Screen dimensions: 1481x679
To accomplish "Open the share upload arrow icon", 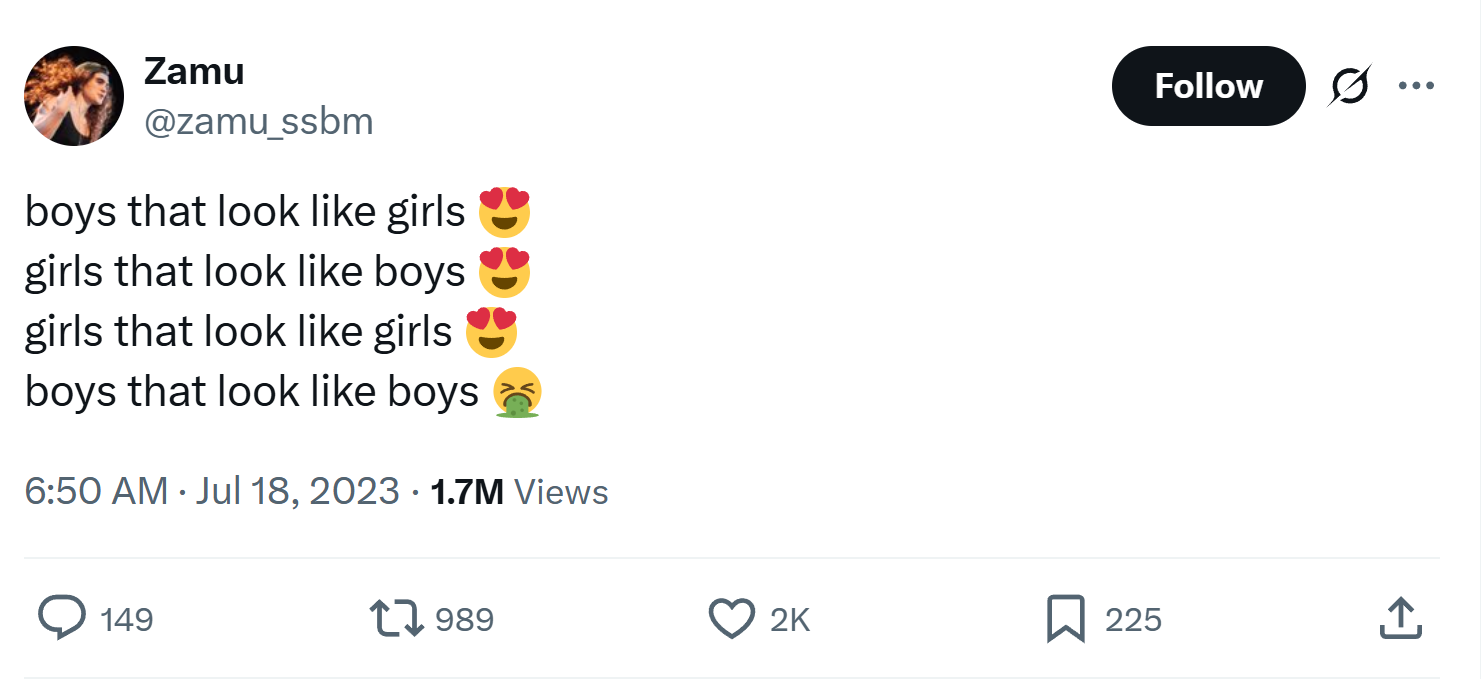I will point(1400,618).
